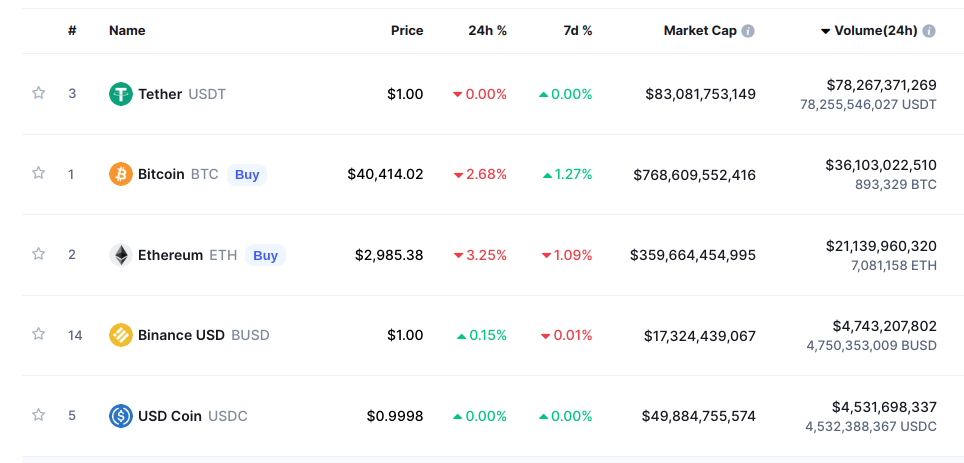This screenshot has height=463, width=964.
Task: Open the Market Cap info tooltip icon
Action: click(748, 31)
